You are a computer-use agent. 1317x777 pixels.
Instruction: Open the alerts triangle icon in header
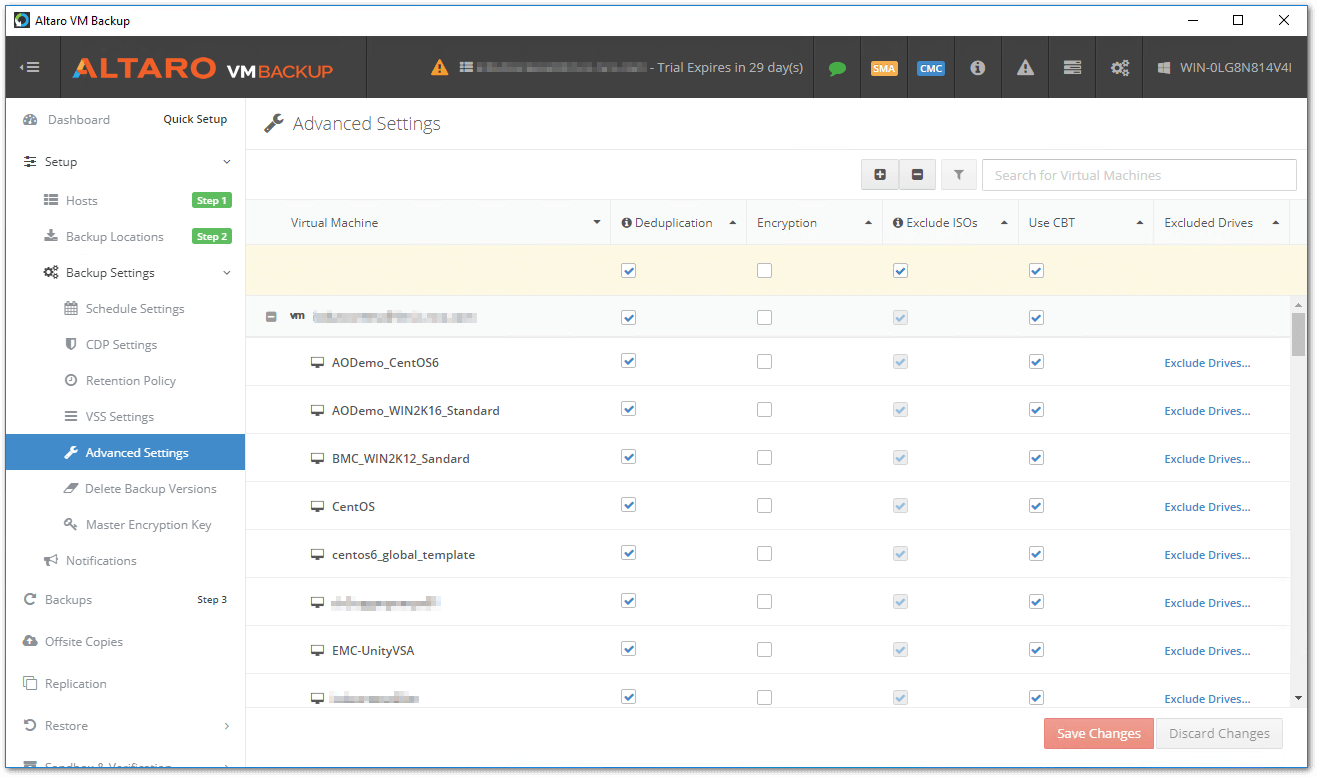pos(1025,68)
